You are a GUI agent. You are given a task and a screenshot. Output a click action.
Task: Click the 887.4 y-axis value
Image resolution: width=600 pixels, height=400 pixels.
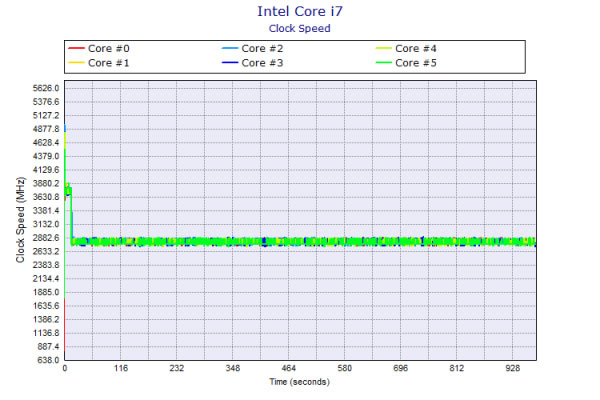click(48, 346)
